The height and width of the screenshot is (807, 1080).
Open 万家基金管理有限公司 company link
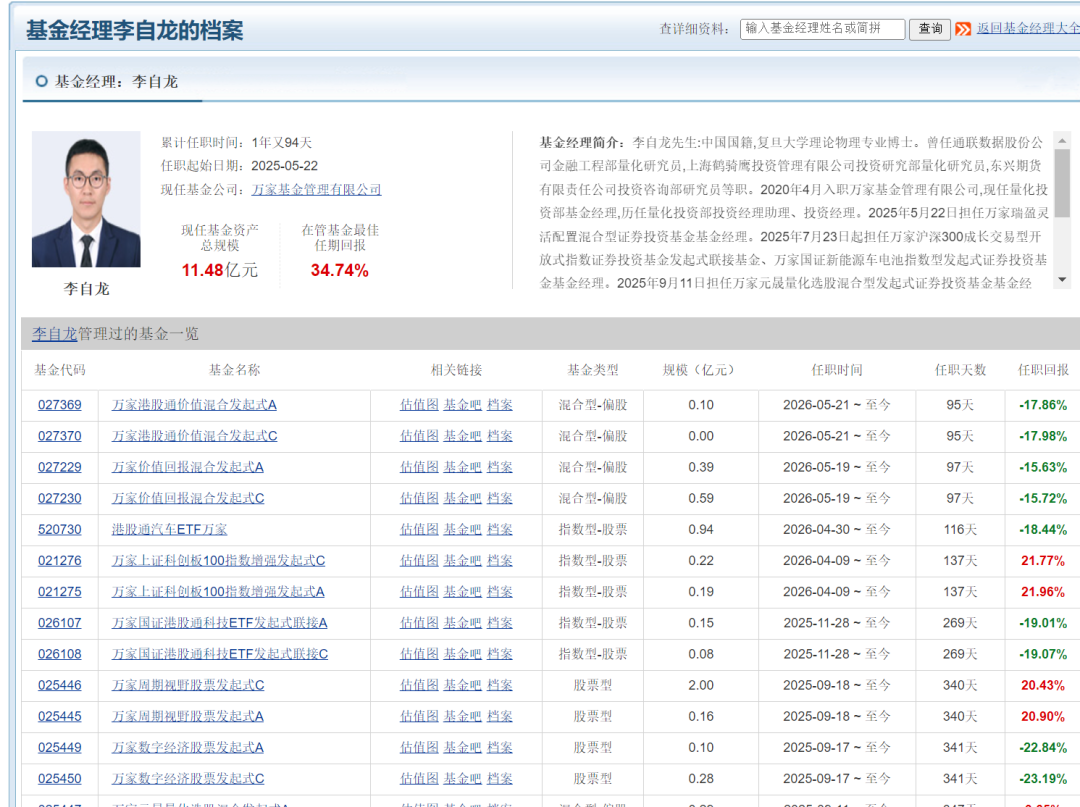pyautogui.click(x=316, y=189)
